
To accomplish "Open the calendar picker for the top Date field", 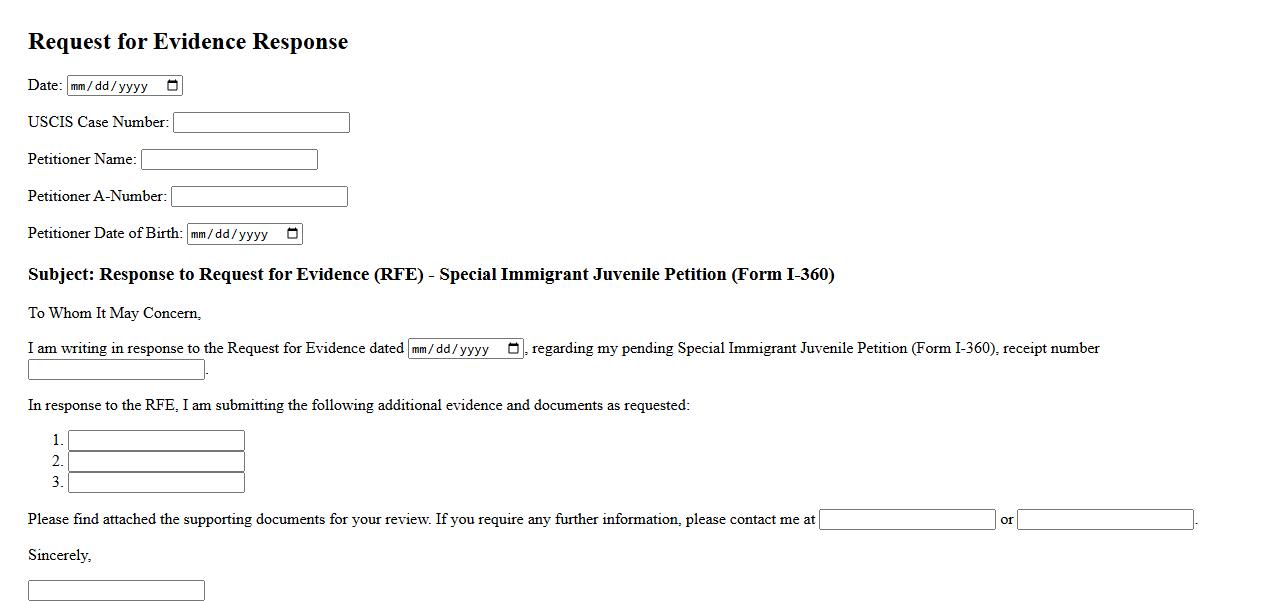I will 173,86.
